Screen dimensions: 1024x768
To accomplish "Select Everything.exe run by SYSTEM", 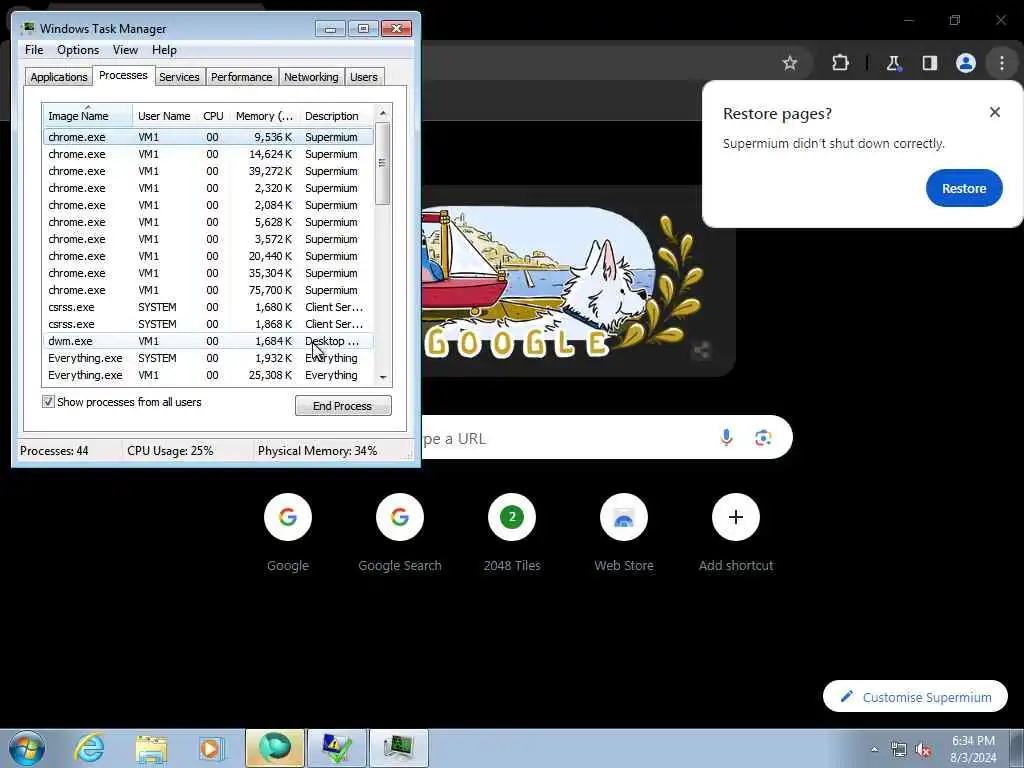I will [x=208, y=358].
